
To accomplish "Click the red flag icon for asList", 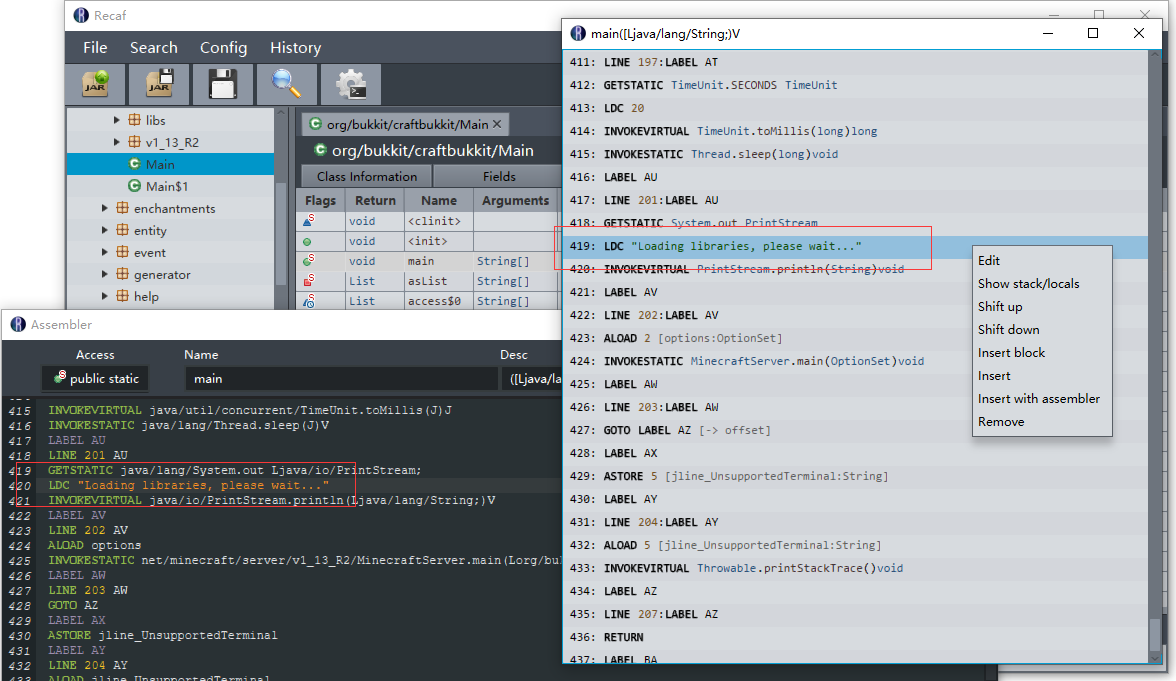I will point(309,281).
